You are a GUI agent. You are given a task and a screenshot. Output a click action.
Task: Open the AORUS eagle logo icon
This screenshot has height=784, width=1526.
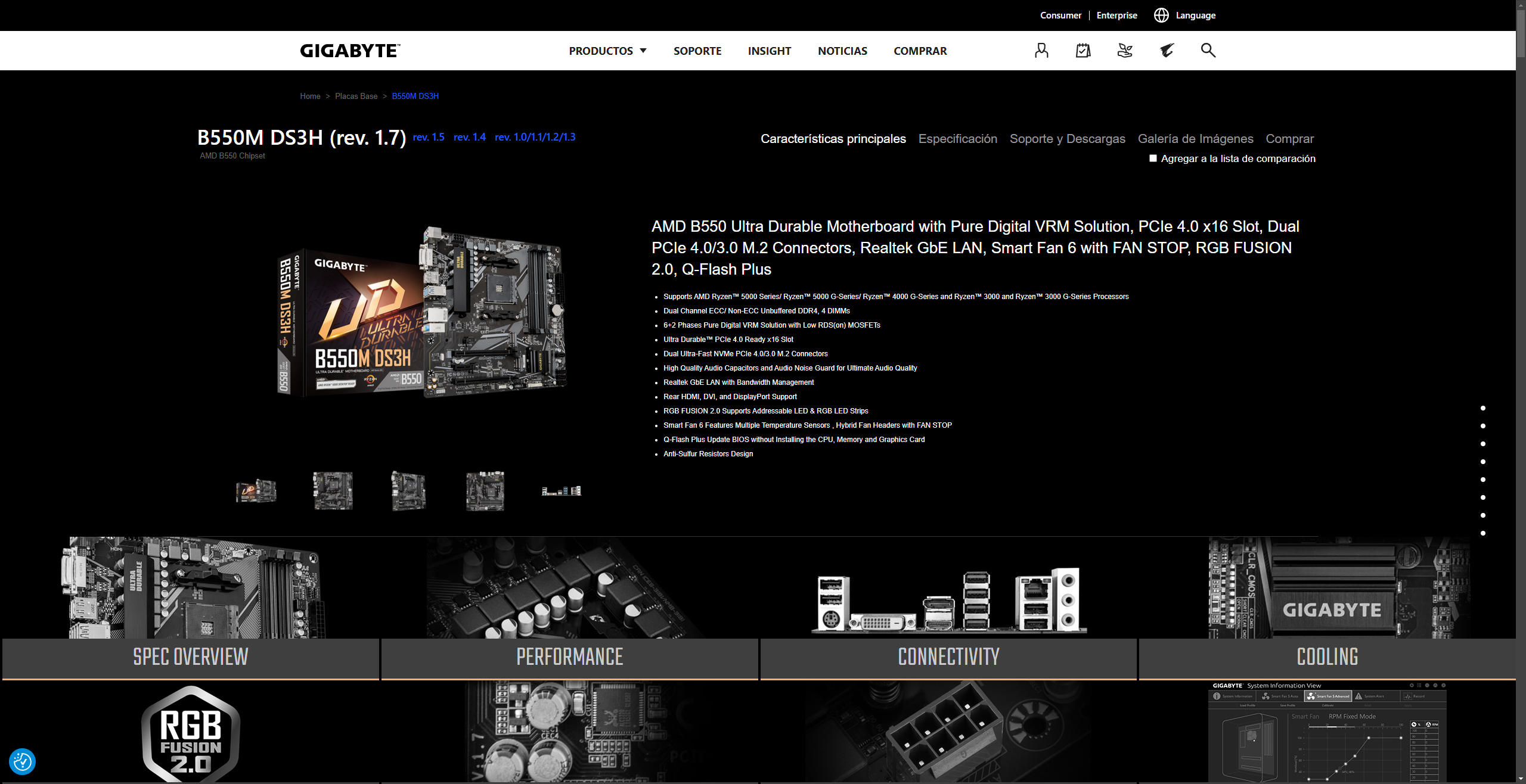1167,51
